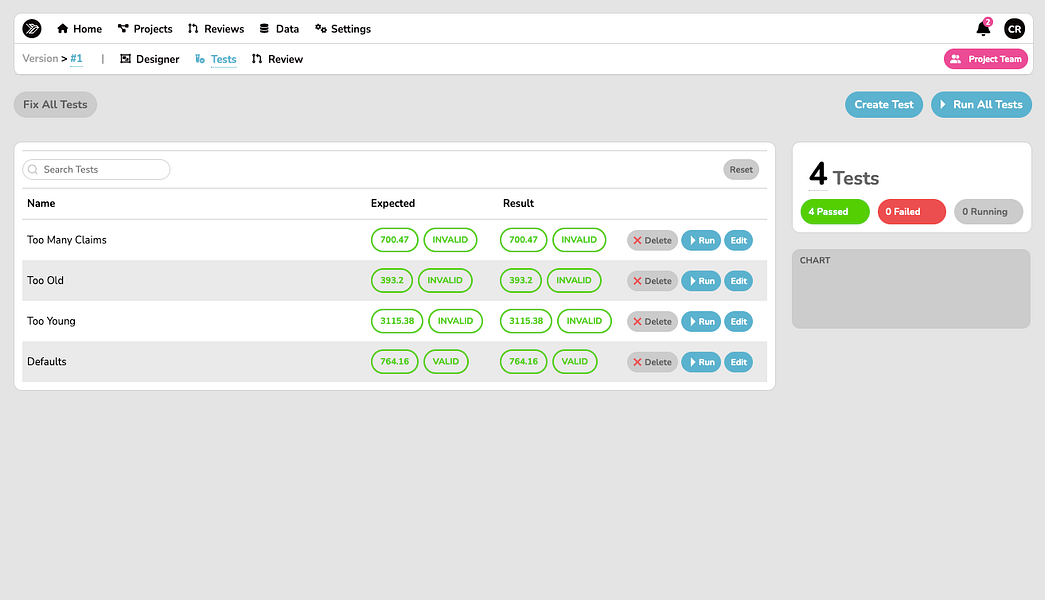Open the Project Team panel
The image size is (1045, 600).
[x=986, y=59]
